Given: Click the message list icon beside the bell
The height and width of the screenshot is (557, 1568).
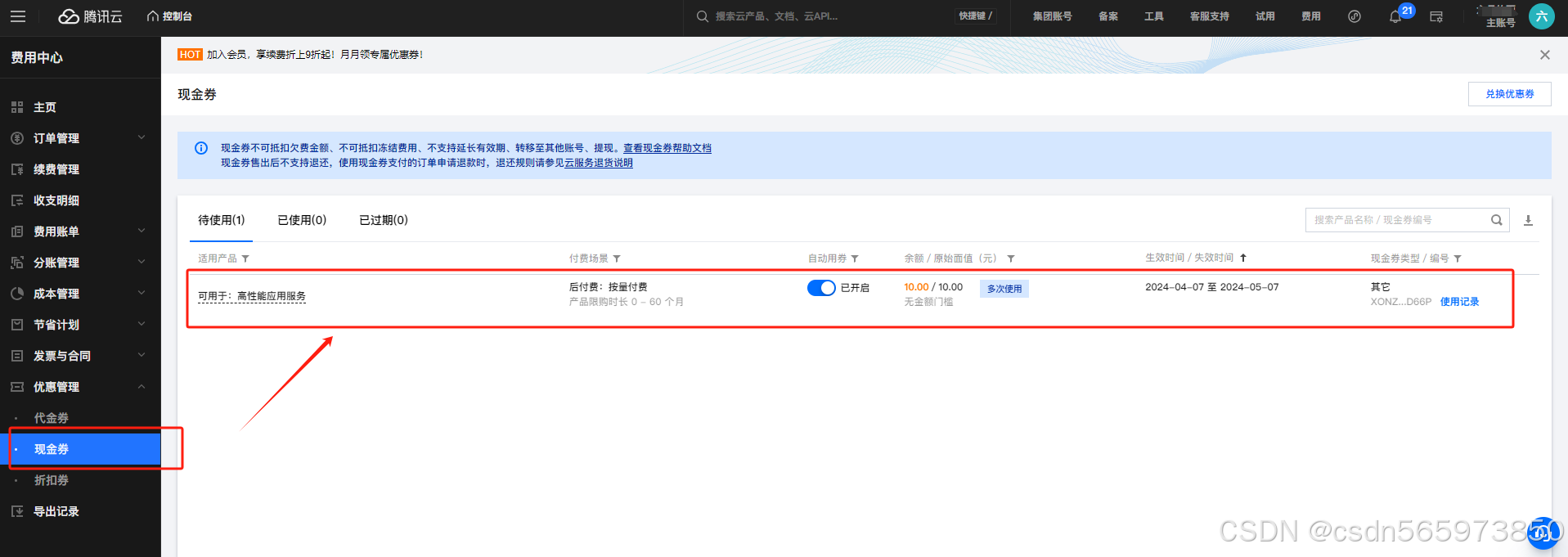Looking at the screenshot, I should click(x=1436, y=16).
